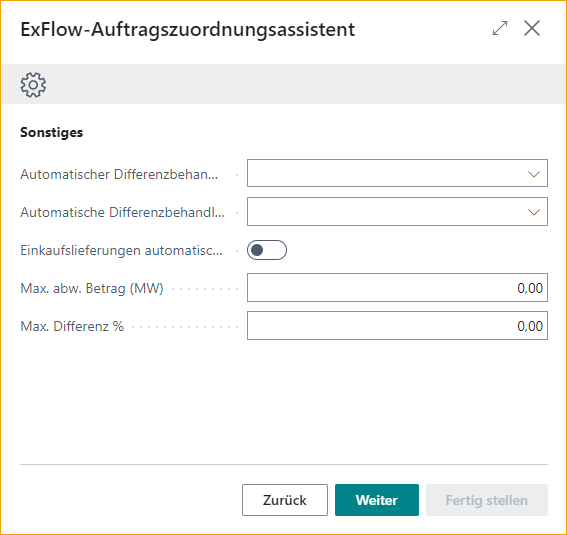The width and height of the screenshot is (567, 535).
Task: Click the Max. Differenz % label
Action: pos(72,326)
